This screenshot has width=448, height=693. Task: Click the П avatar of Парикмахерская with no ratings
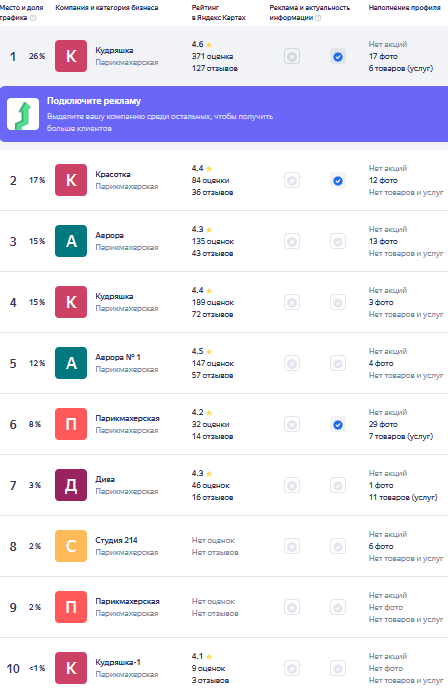(71, 607)
